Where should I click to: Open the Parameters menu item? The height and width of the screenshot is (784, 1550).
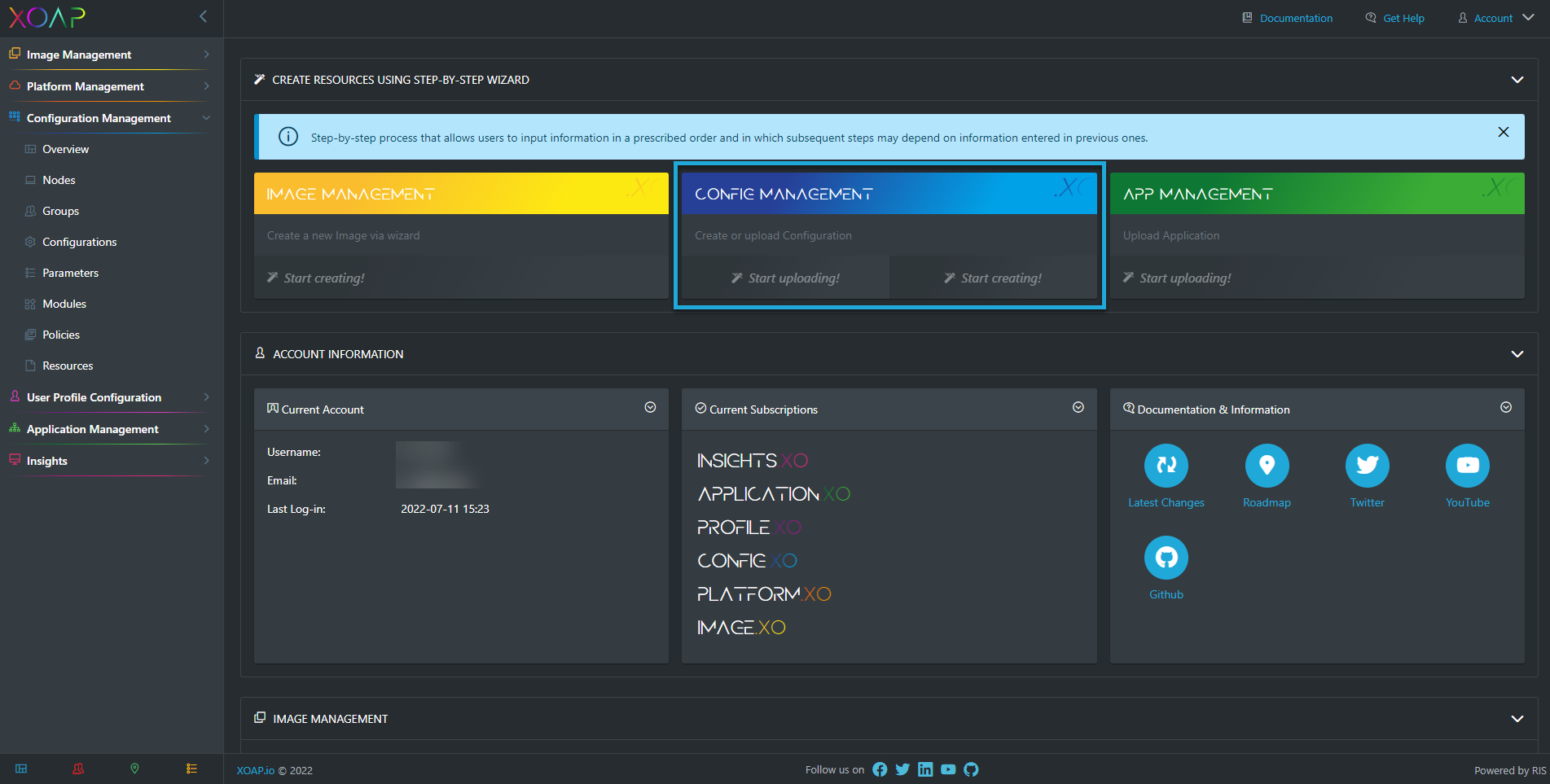[70, 273]
